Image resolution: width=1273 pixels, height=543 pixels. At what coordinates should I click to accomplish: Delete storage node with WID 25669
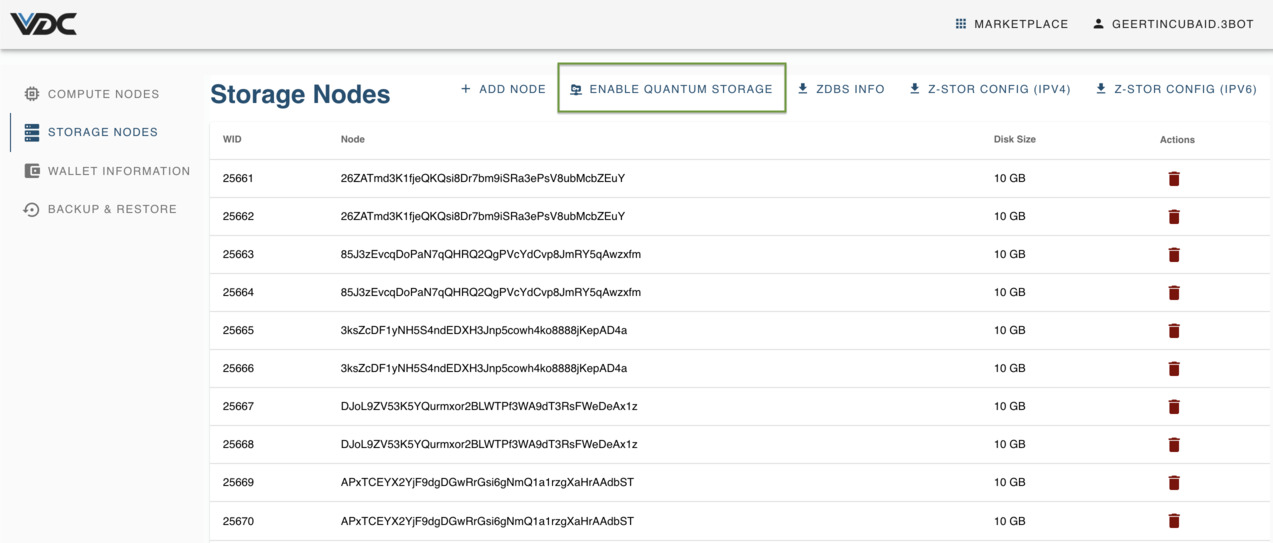(x=1174, y=483)
